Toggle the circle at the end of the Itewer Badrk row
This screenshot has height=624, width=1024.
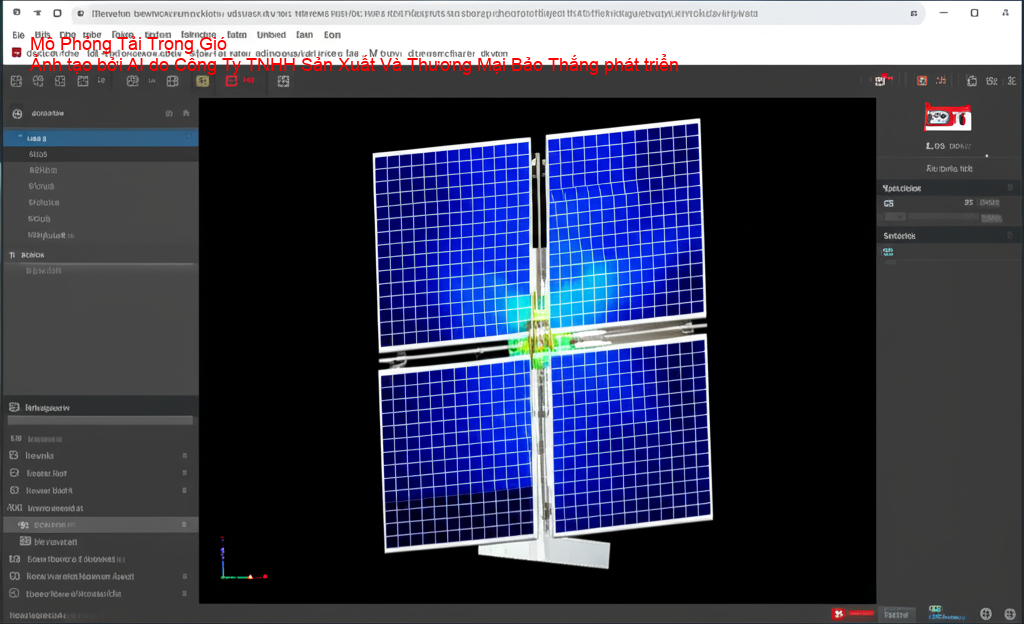(x=185, y=490)
